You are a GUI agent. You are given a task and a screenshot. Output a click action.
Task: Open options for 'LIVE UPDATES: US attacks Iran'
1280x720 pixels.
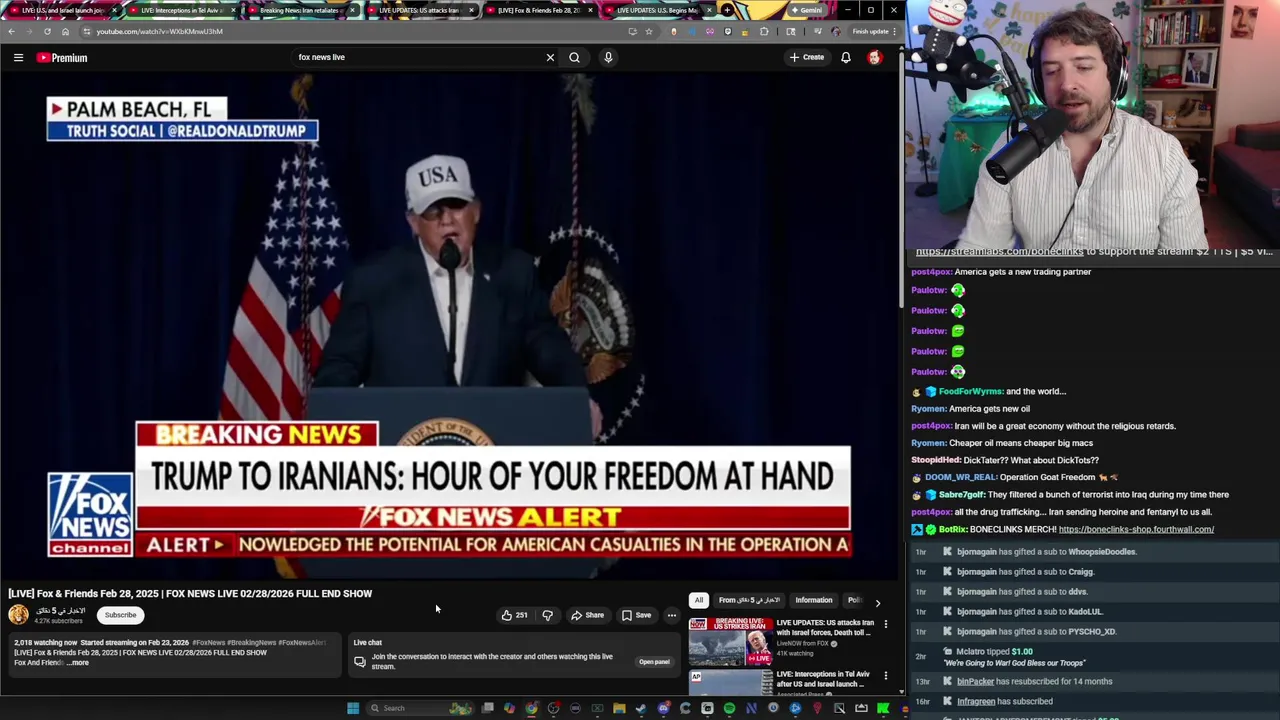[885, 624]
